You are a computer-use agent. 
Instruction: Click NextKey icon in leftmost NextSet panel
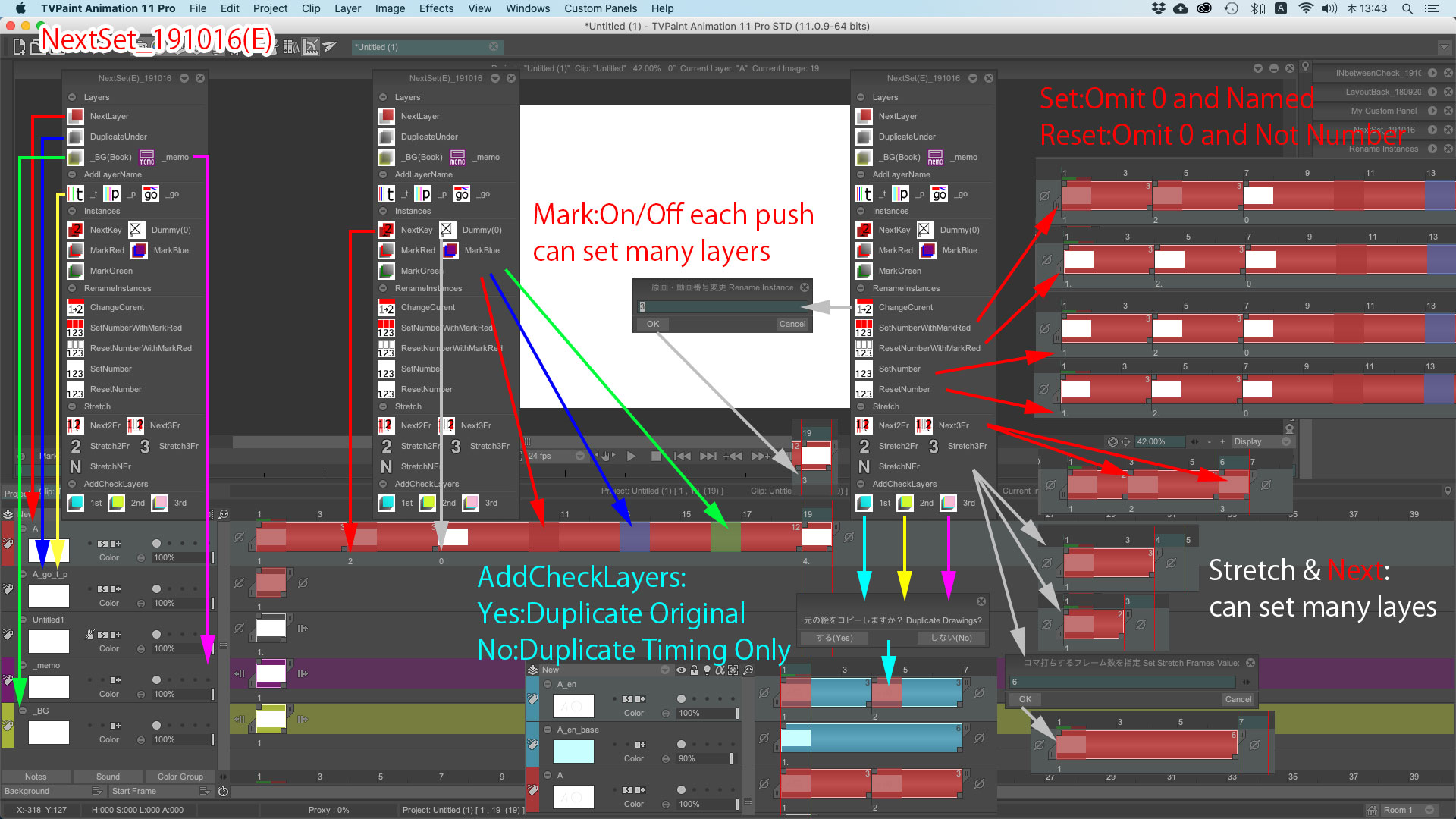tap(75, 230)
